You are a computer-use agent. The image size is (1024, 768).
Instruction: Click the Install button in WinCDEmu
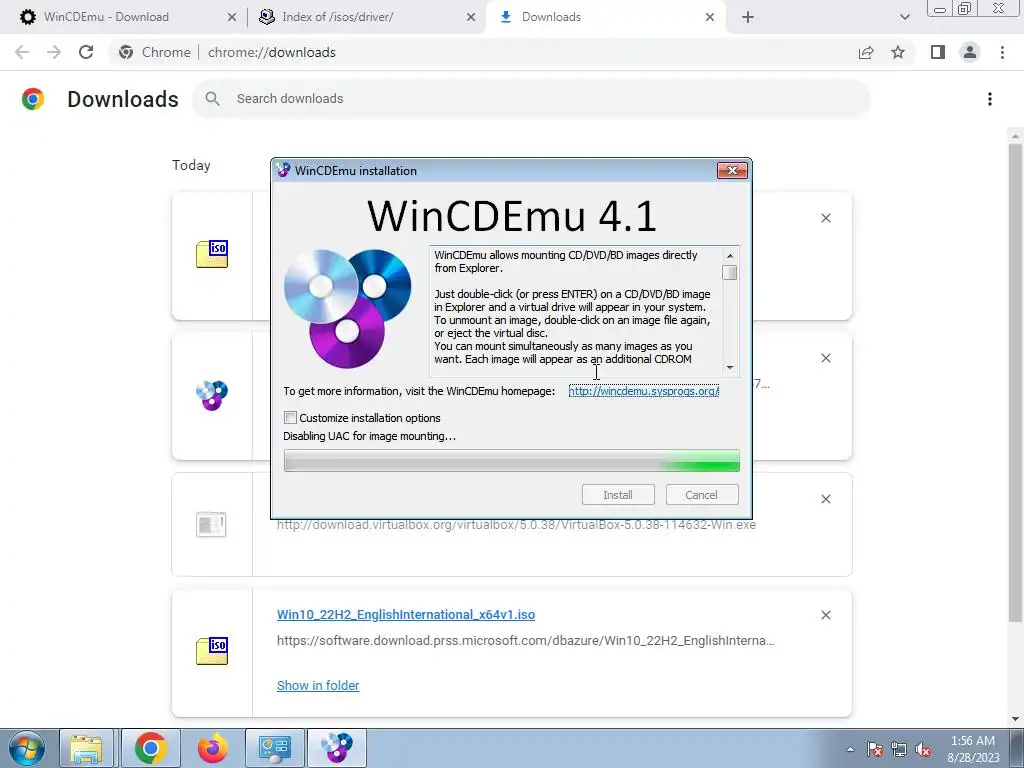618,494
